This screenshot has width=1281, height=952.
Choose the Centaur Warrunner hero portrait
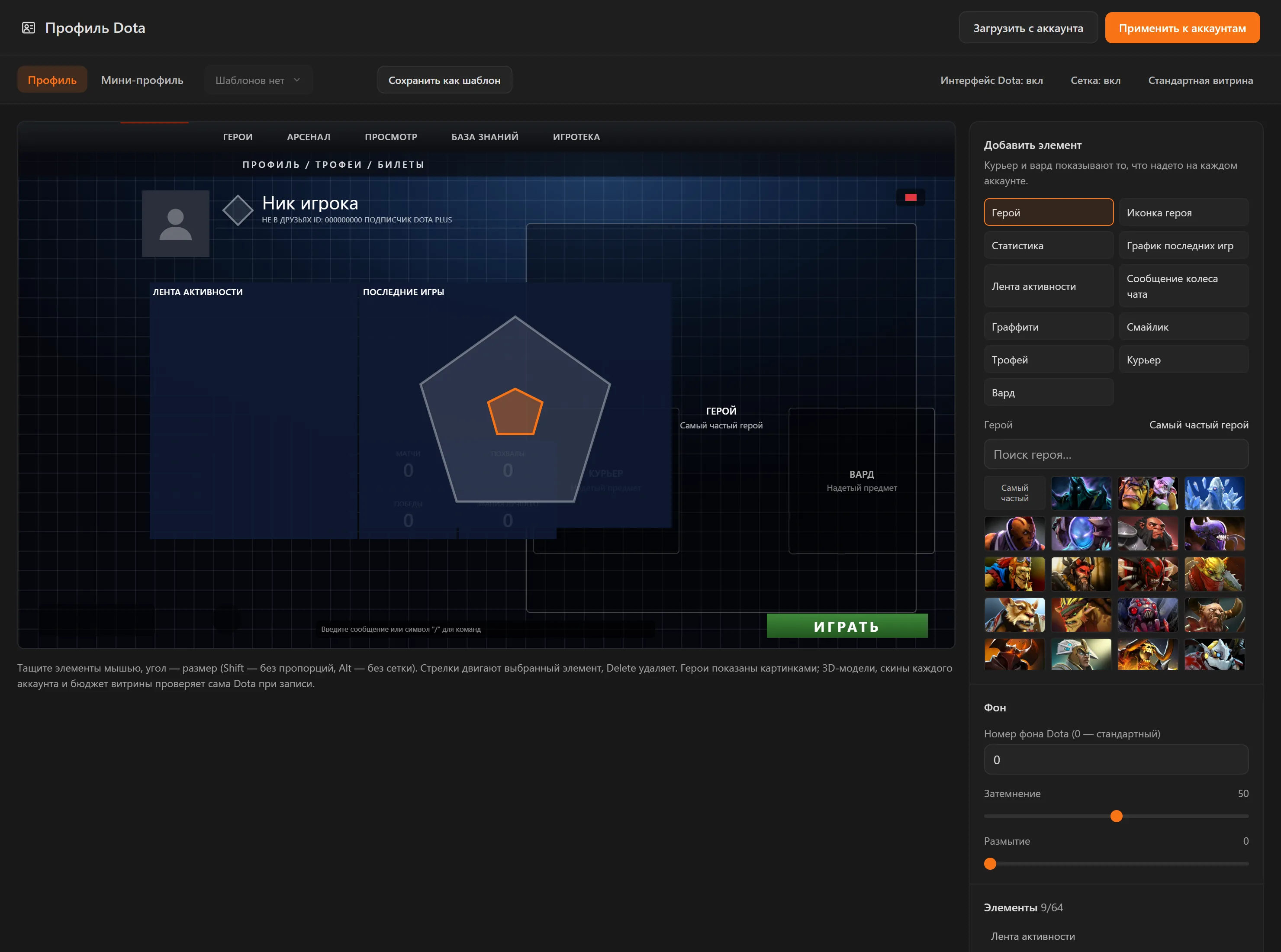(1215, 615)
